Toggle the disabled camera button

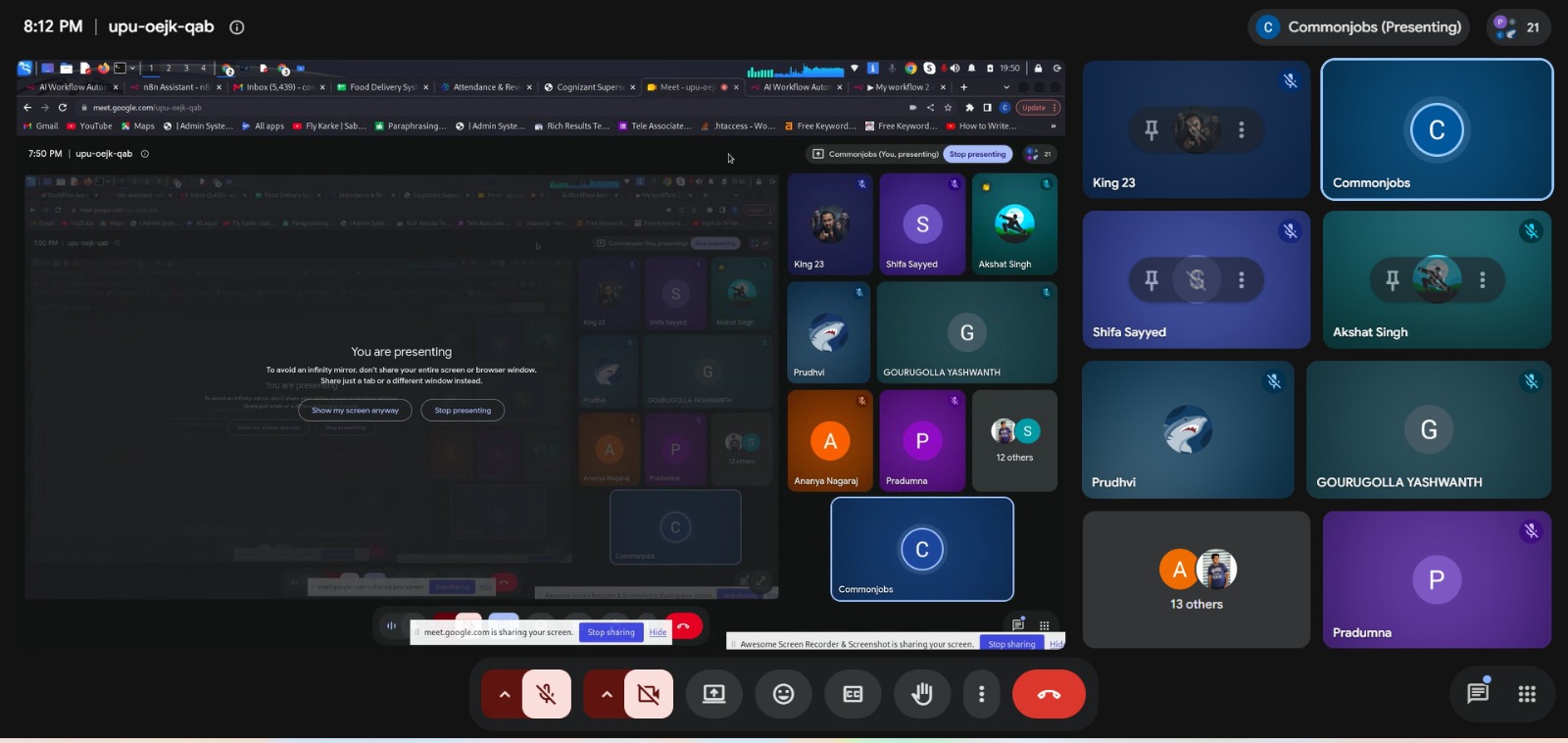pyautogui.click(x=649, y=694)
